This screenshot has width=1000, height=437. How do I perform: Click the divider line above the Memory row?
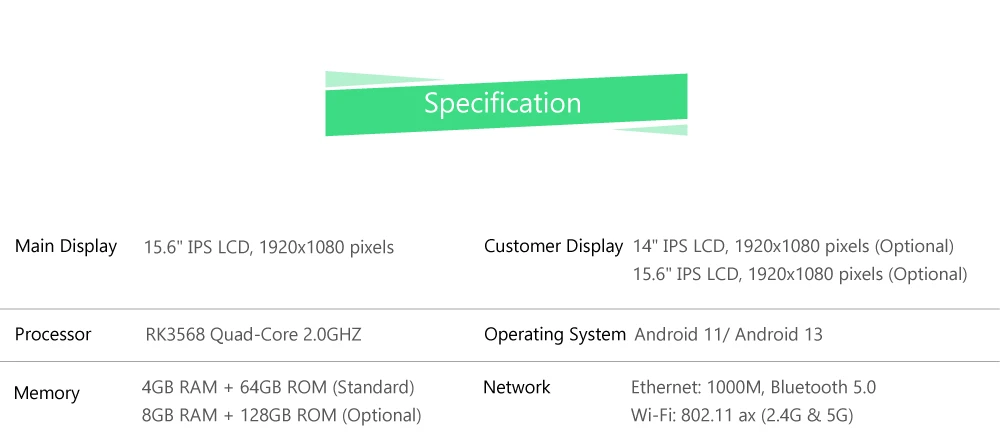[x=500, y=362]
